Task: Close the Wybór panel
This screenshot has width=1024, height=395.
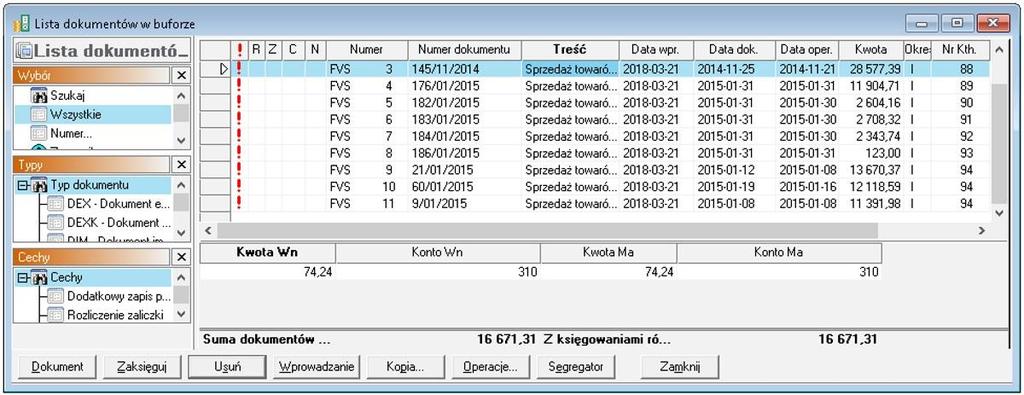Action: coord(182,76)
